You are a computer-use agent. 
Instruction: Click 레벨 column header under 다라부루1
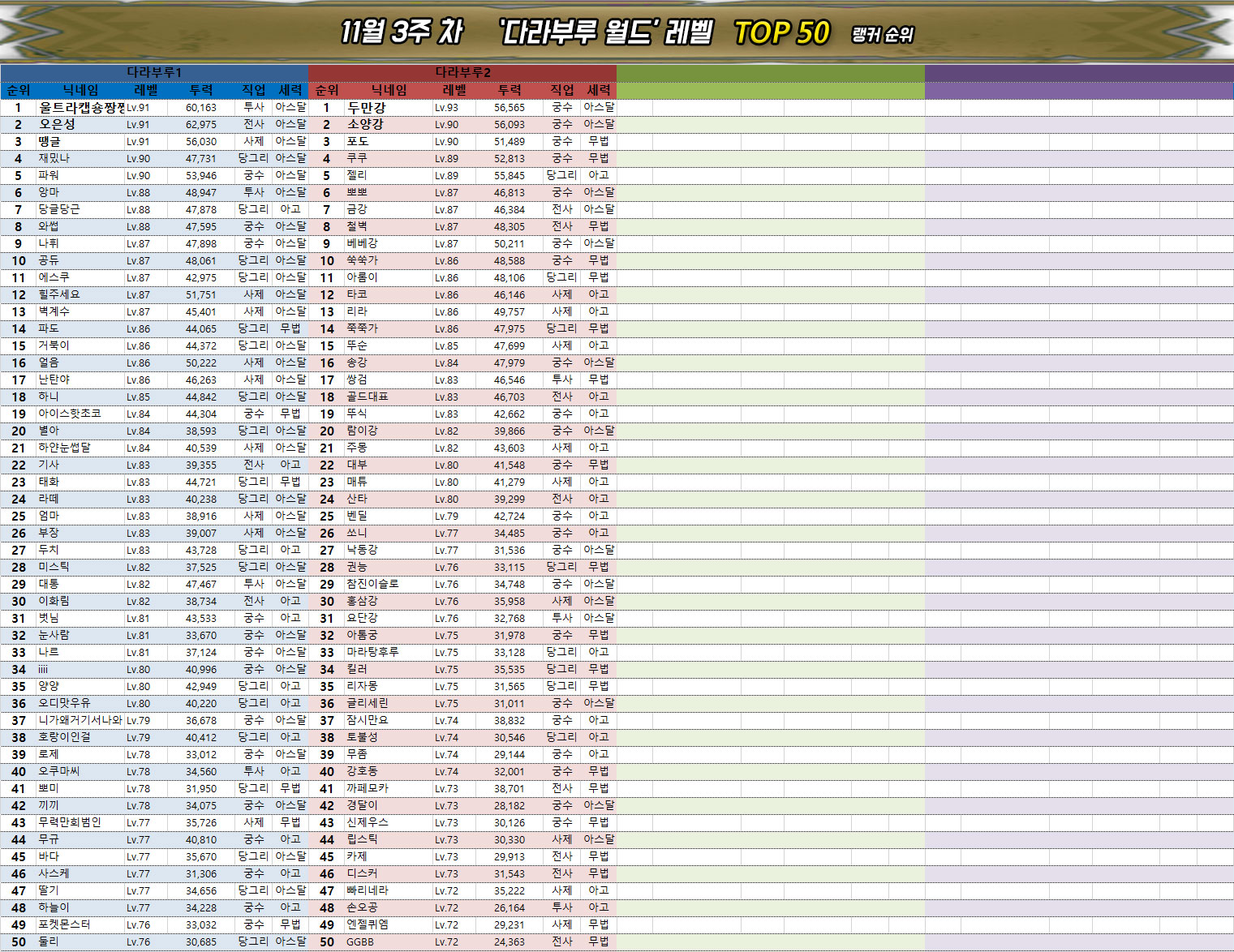(146, 90)
